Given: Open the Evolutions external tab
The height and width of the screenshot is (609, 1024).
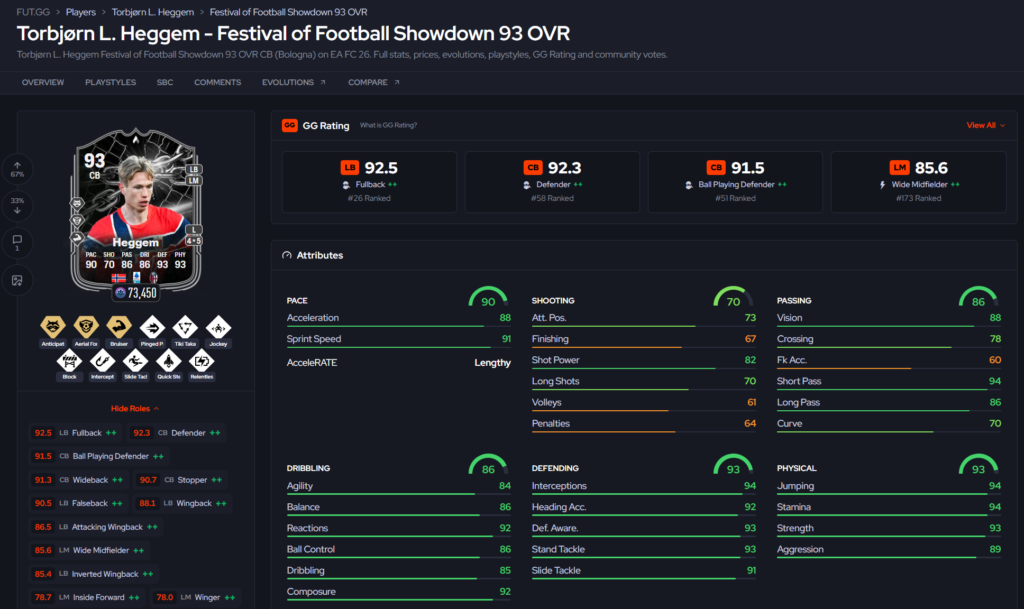Looking at the screenshot, I should coord(293,82).
